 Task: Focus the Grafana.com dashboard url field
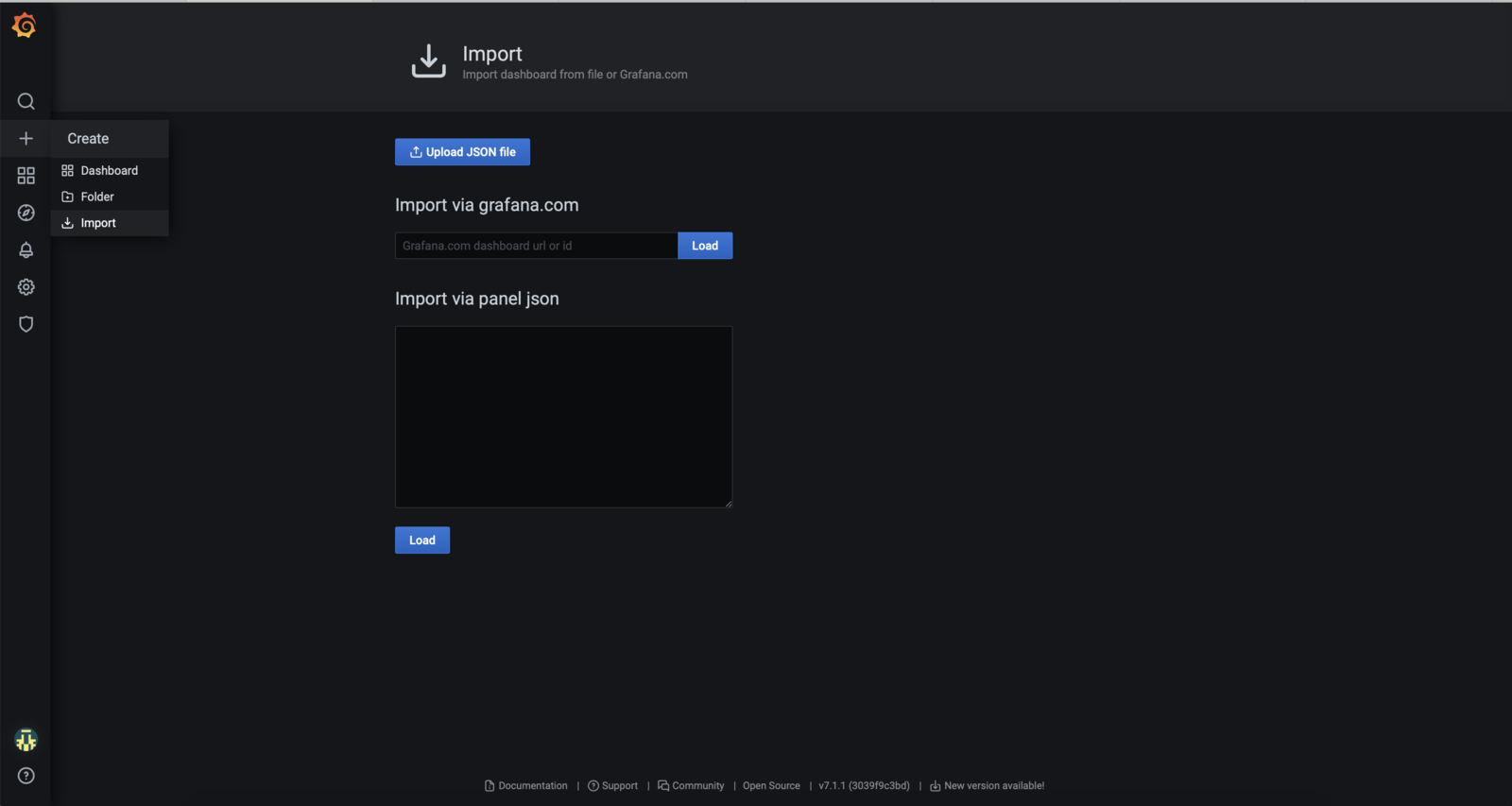point(536,246)
